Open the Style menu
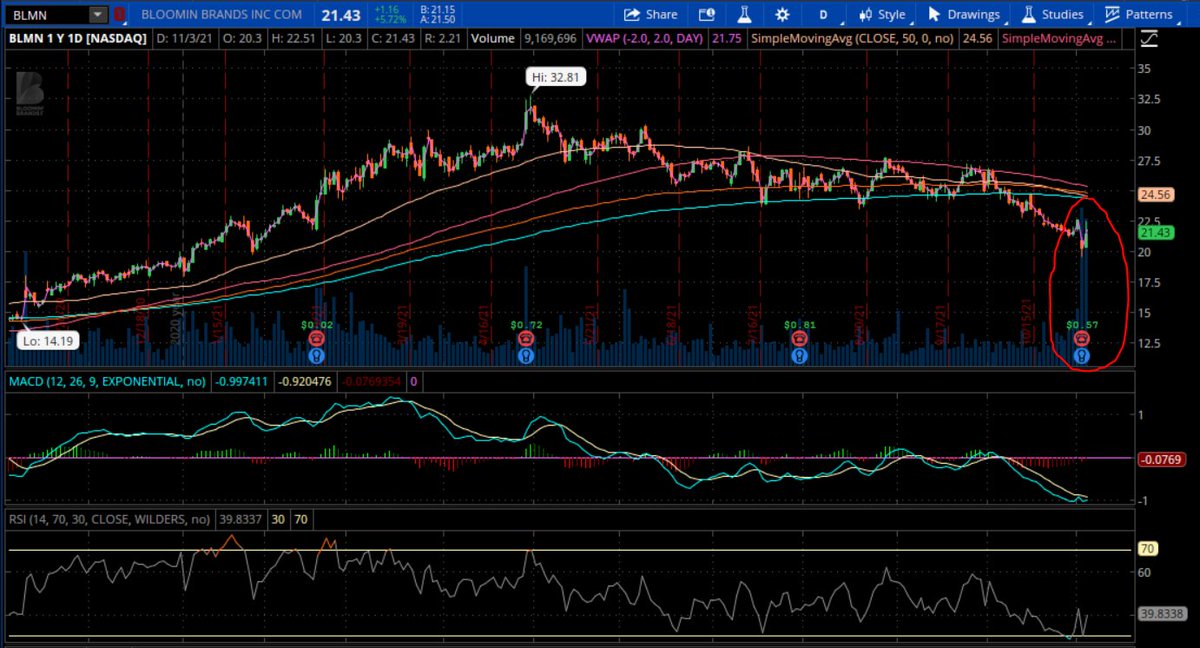 click(883, 14)
